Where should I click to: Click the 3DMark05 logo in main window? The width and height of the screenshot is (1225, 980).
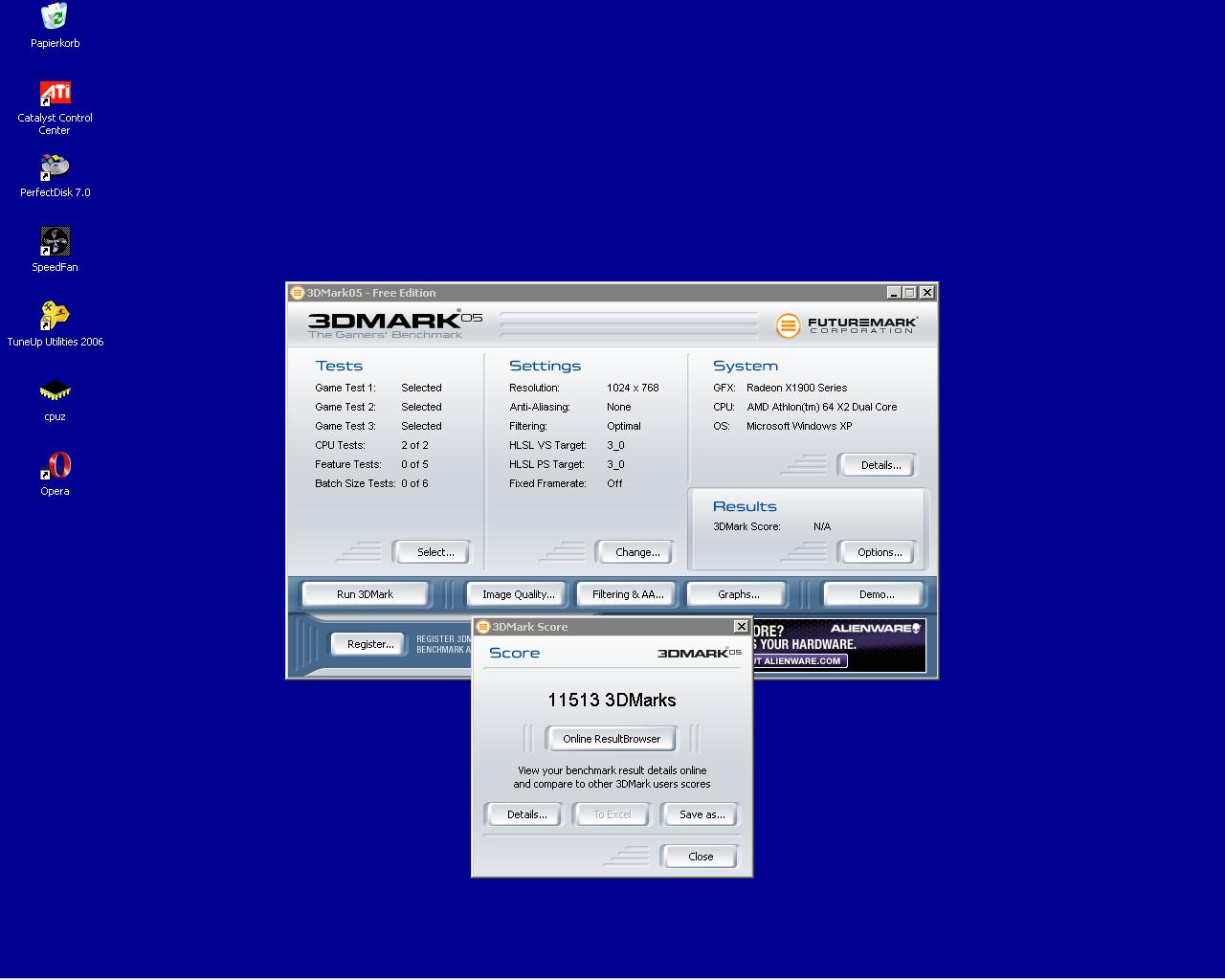(x=395, y=323)
